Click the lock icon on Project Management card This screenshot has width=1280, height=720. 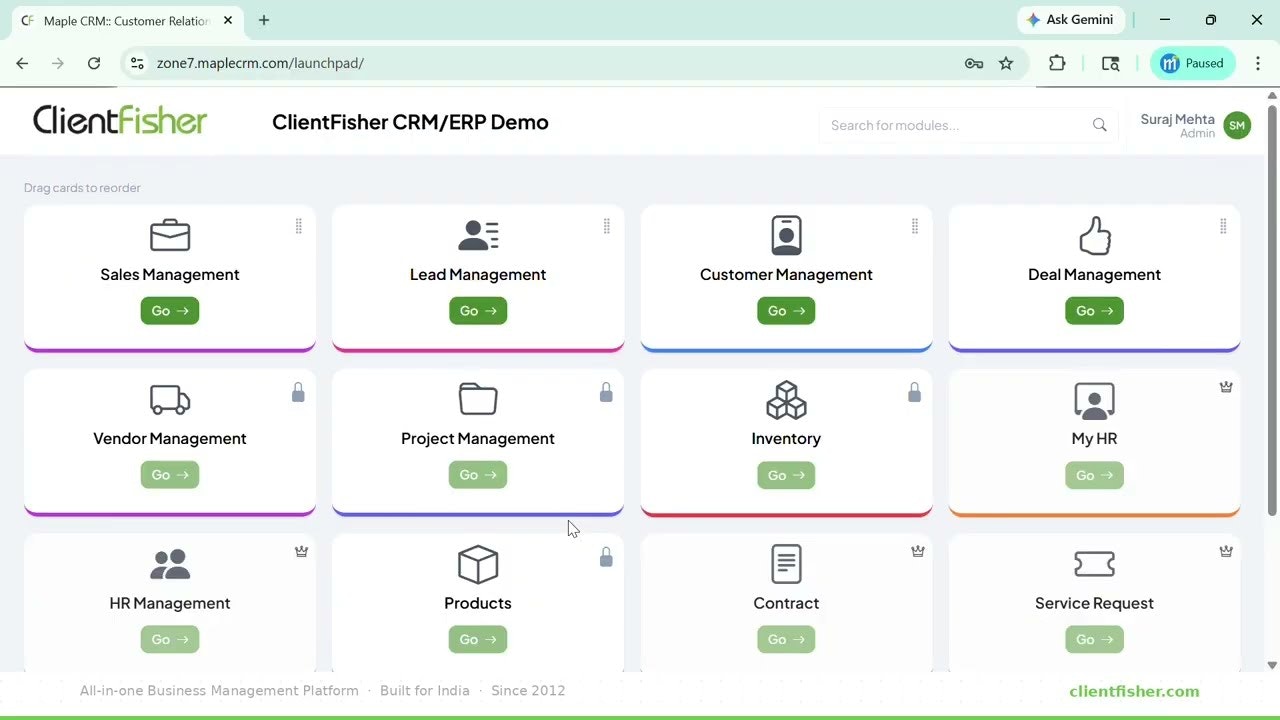point(606,394)
